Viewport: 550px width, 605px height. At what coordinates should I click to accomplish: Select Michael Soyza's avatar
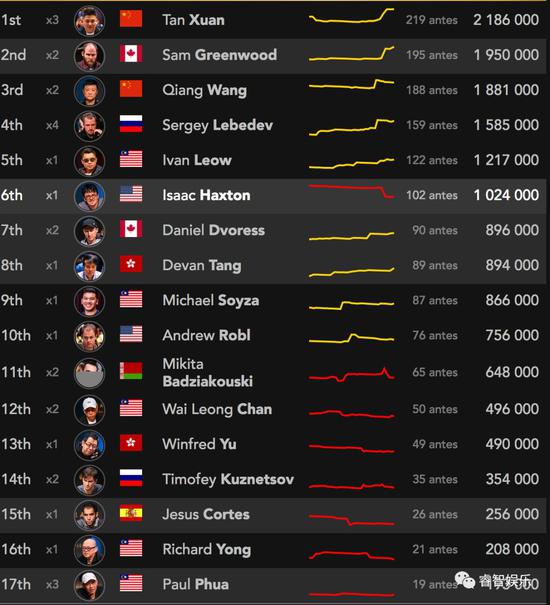tap(89, 301)
